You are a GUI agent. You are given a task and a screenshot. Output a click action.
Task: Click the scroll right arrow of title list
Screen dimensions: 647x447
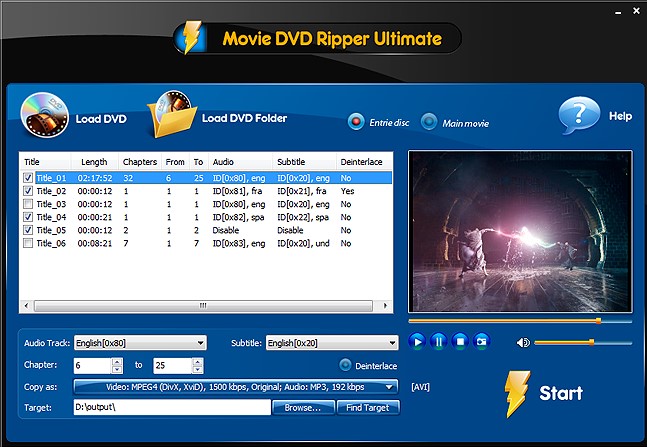(385, 306)
